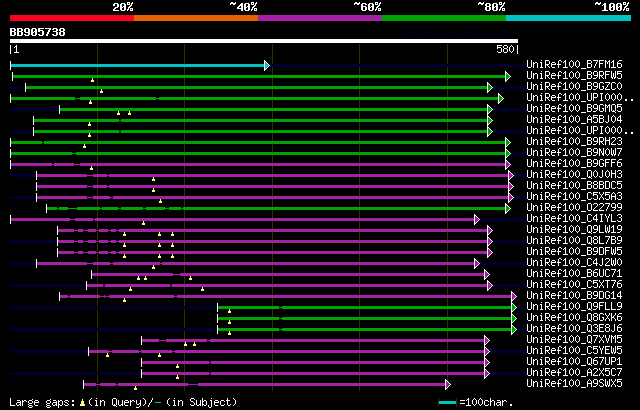This screenshot has width=640, height=410.
Task: Select the label UniRef100_Q3E8J6
Action: (574, 329)
